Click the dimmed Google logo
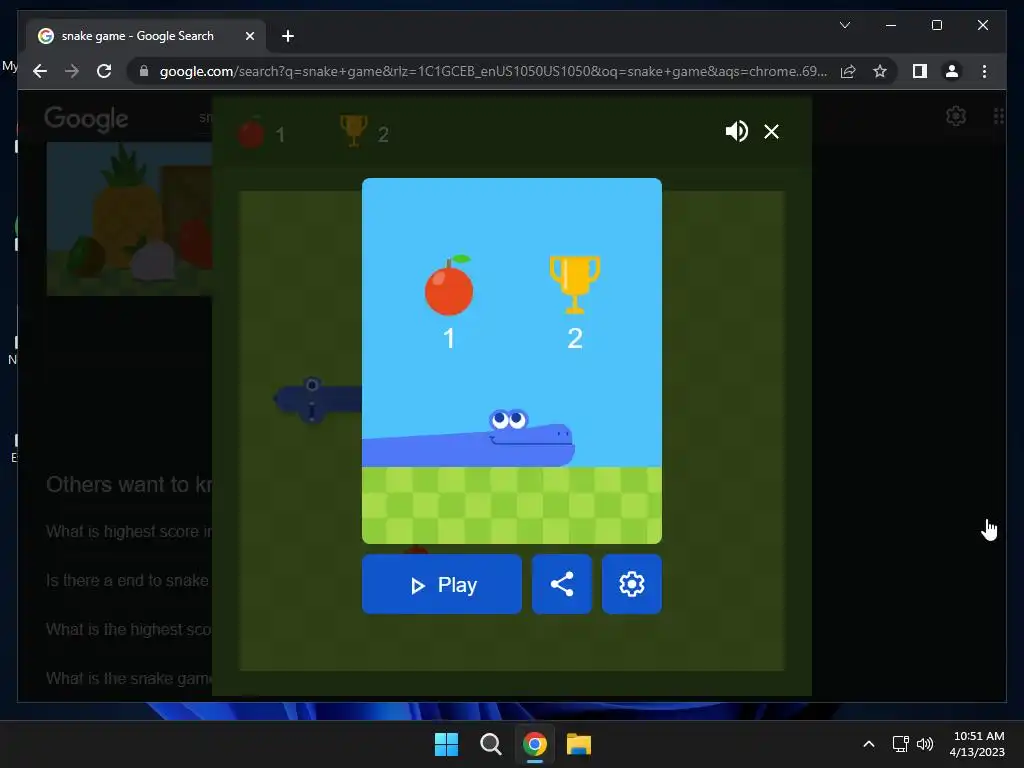Viewport: 1024px width, 768px height. 86,119
